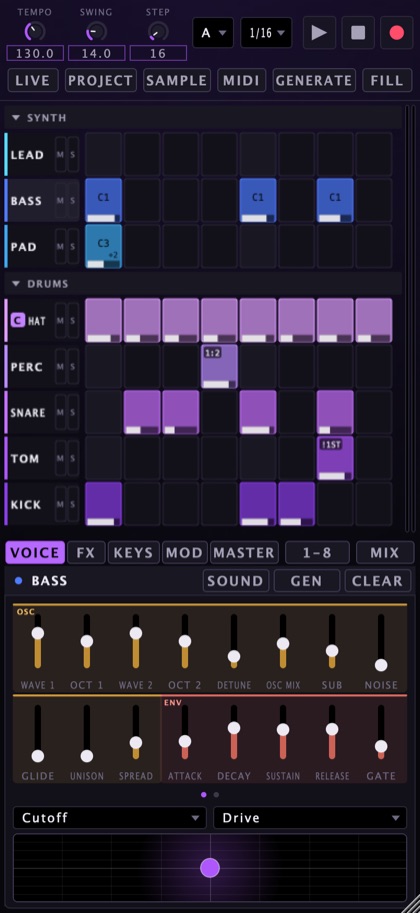Open the pattern A dropdown
Viewport: 420px width, 913px height.
(x=213, y=33)
